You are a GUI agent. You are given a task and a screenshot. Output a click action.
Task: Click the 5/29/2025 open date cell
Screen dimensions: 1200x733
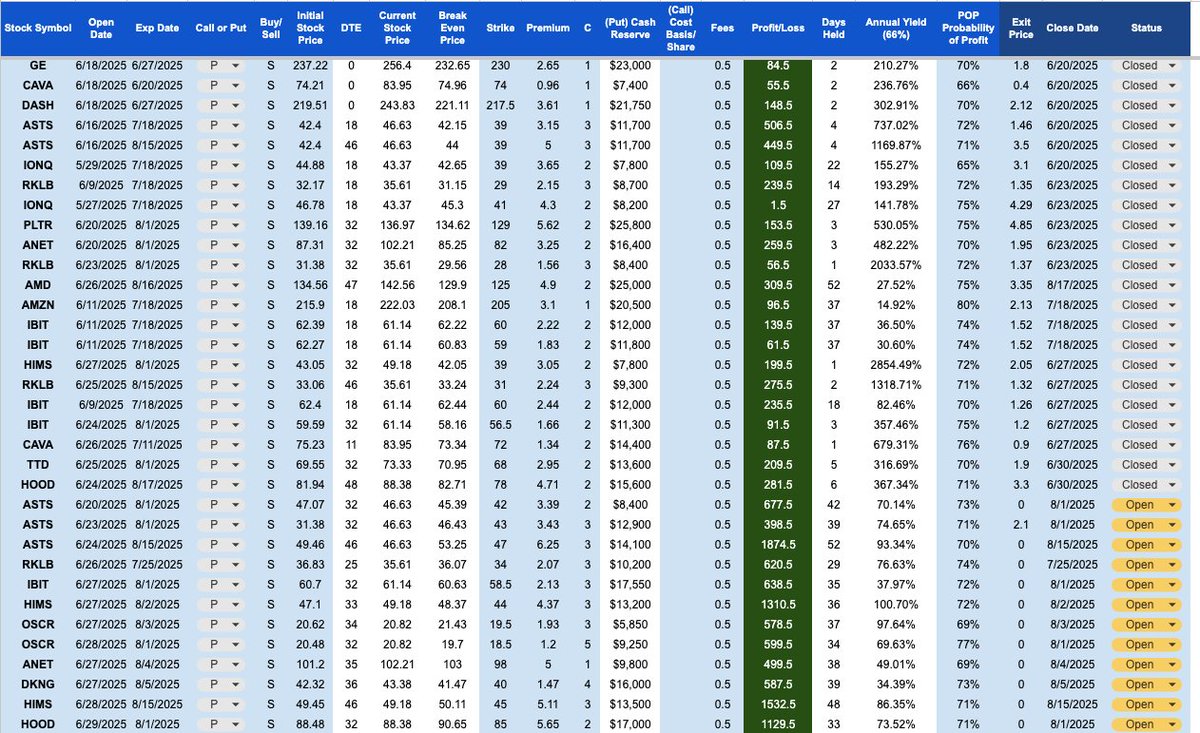point(101,165)
